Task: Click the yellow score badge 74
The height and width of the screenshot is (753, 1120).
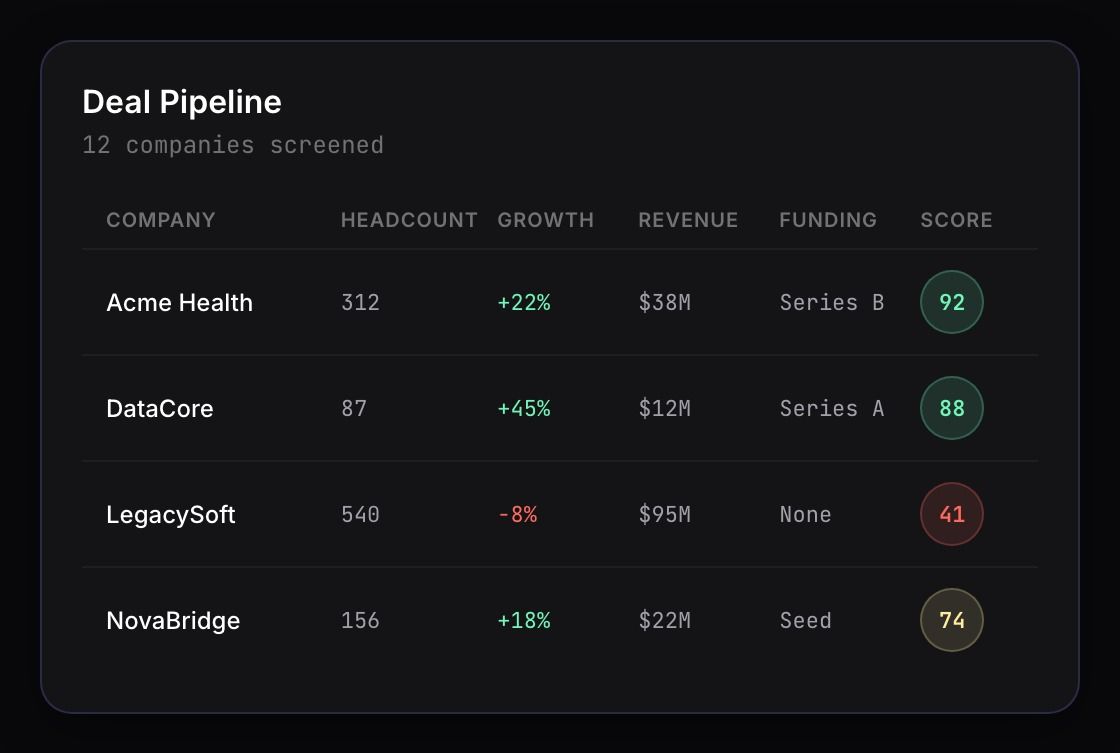Action: pyautogui.click(x=951, y=620)
